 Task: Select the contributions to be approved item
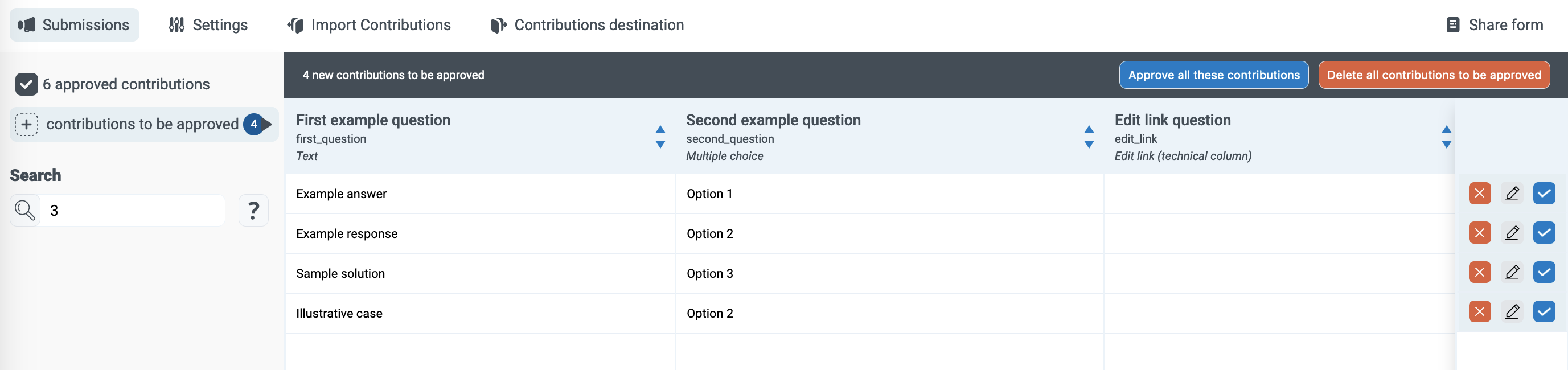(142, 124)
